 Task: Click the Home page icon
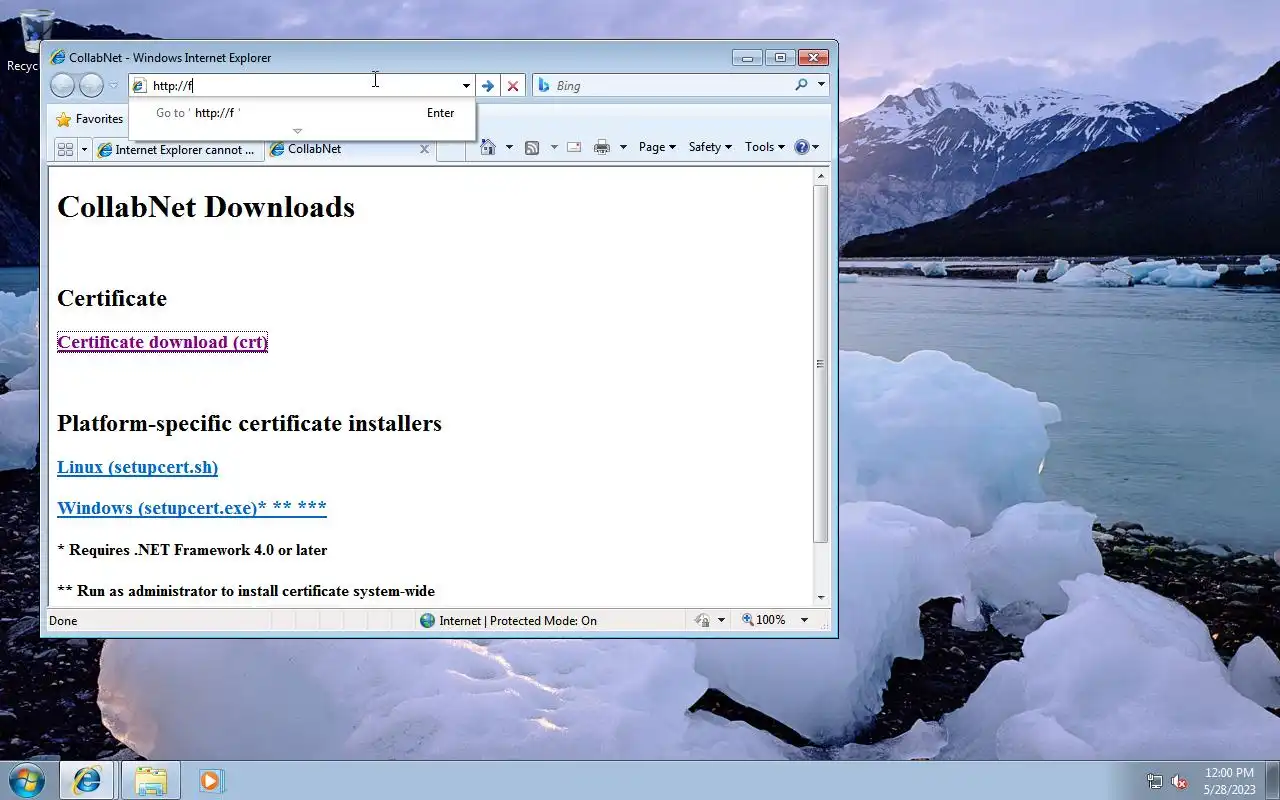coord(488,147)
